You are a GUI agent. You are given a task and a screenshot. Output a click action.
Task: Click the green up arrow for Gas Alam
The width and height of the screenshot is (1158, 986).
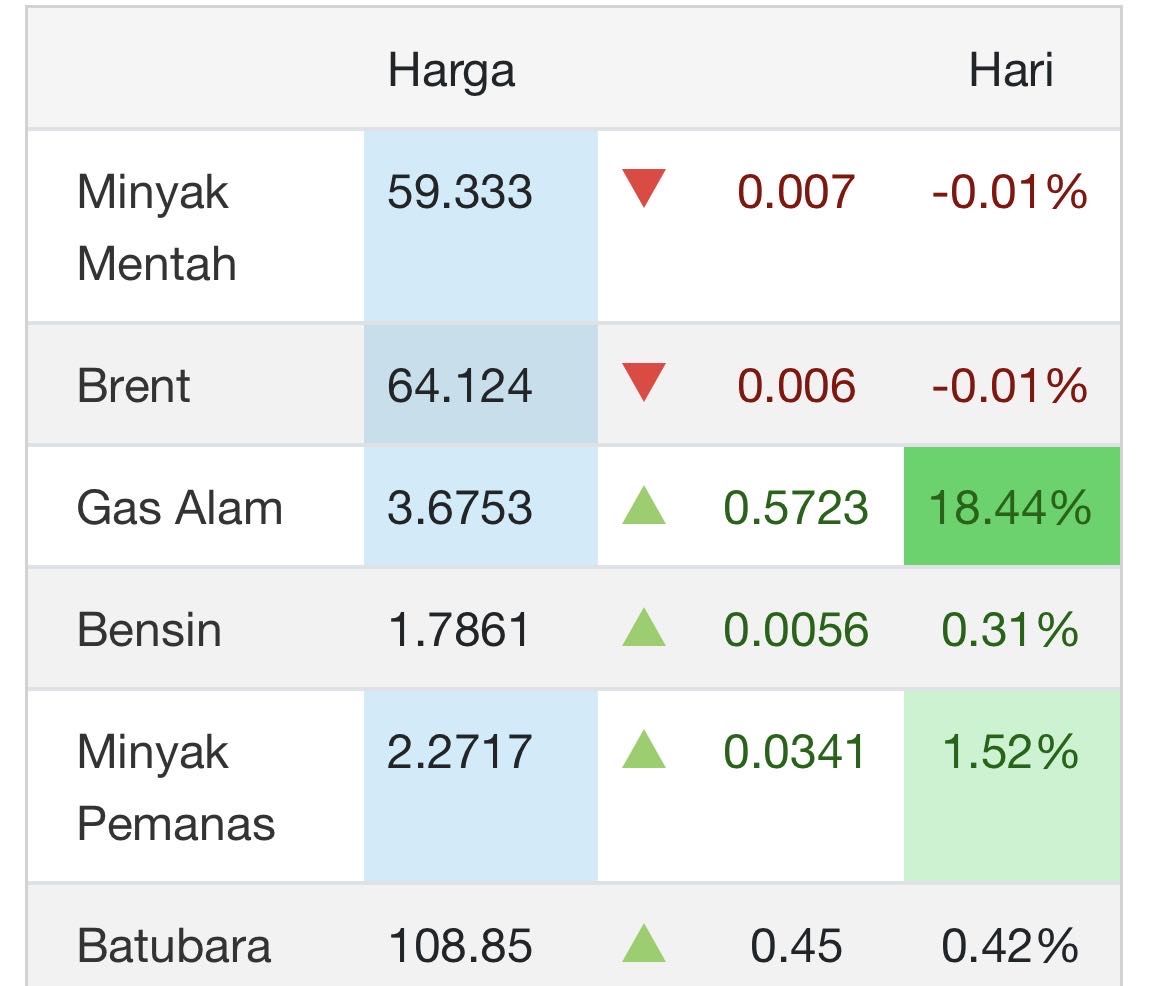click(643, 507)
